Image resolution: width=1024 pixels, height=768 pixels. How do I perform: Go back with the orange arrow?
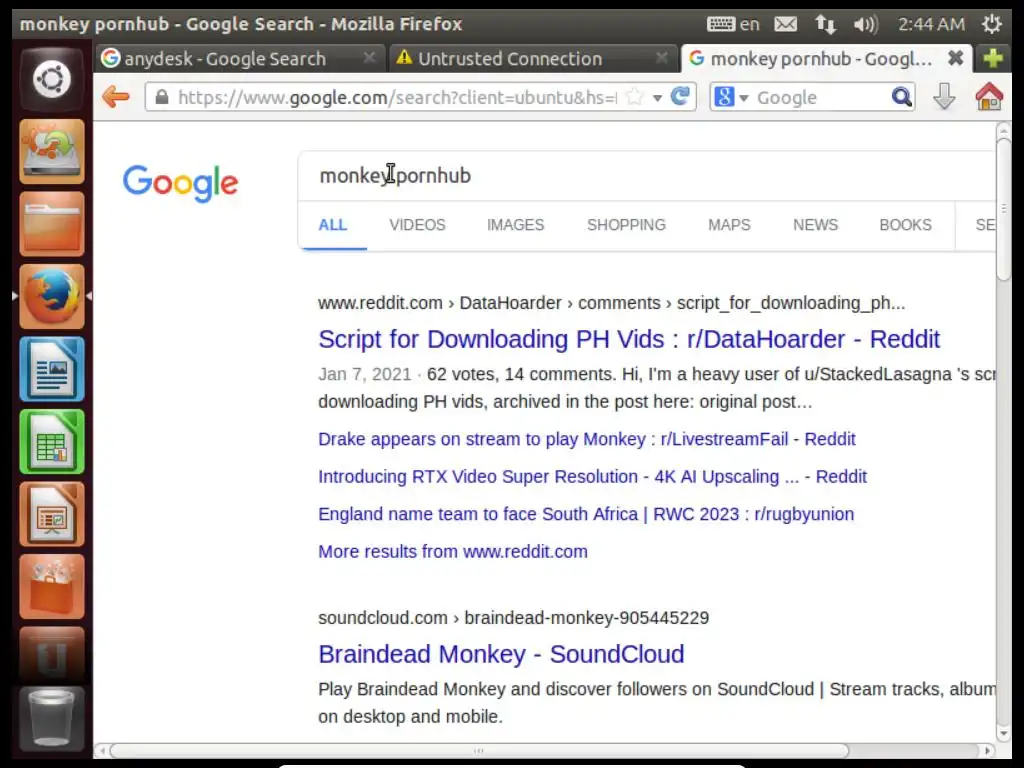click(x=116, y=97)
